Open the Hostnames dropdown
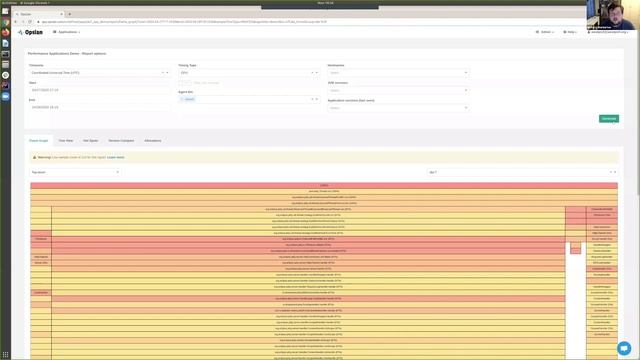The width and height of the screenshot is (640, 360). pyautogui.click(x=398, y=73)
